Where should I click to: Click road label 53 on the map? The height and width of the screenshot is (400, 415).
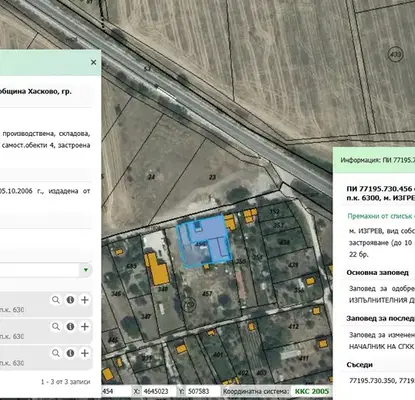coord(147,69)
